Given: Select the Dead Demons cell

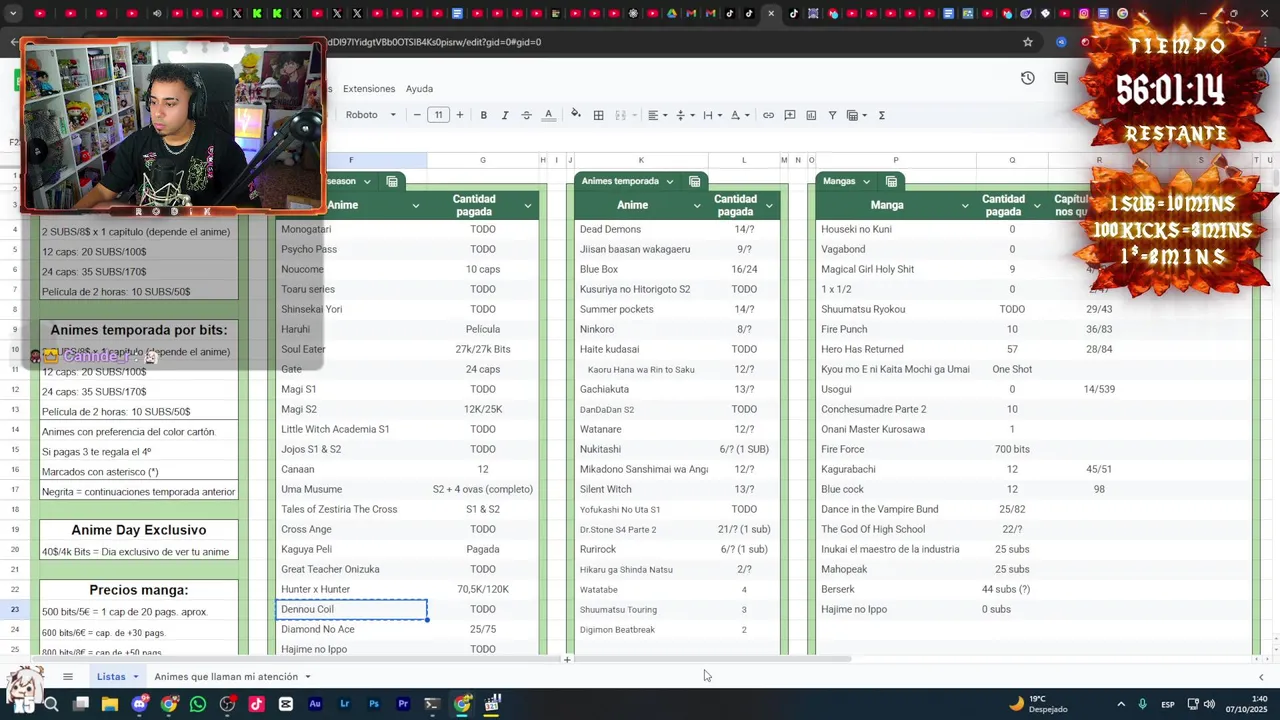Looking at the screenshot, I should pyautogui.click(x=643, y=229).
